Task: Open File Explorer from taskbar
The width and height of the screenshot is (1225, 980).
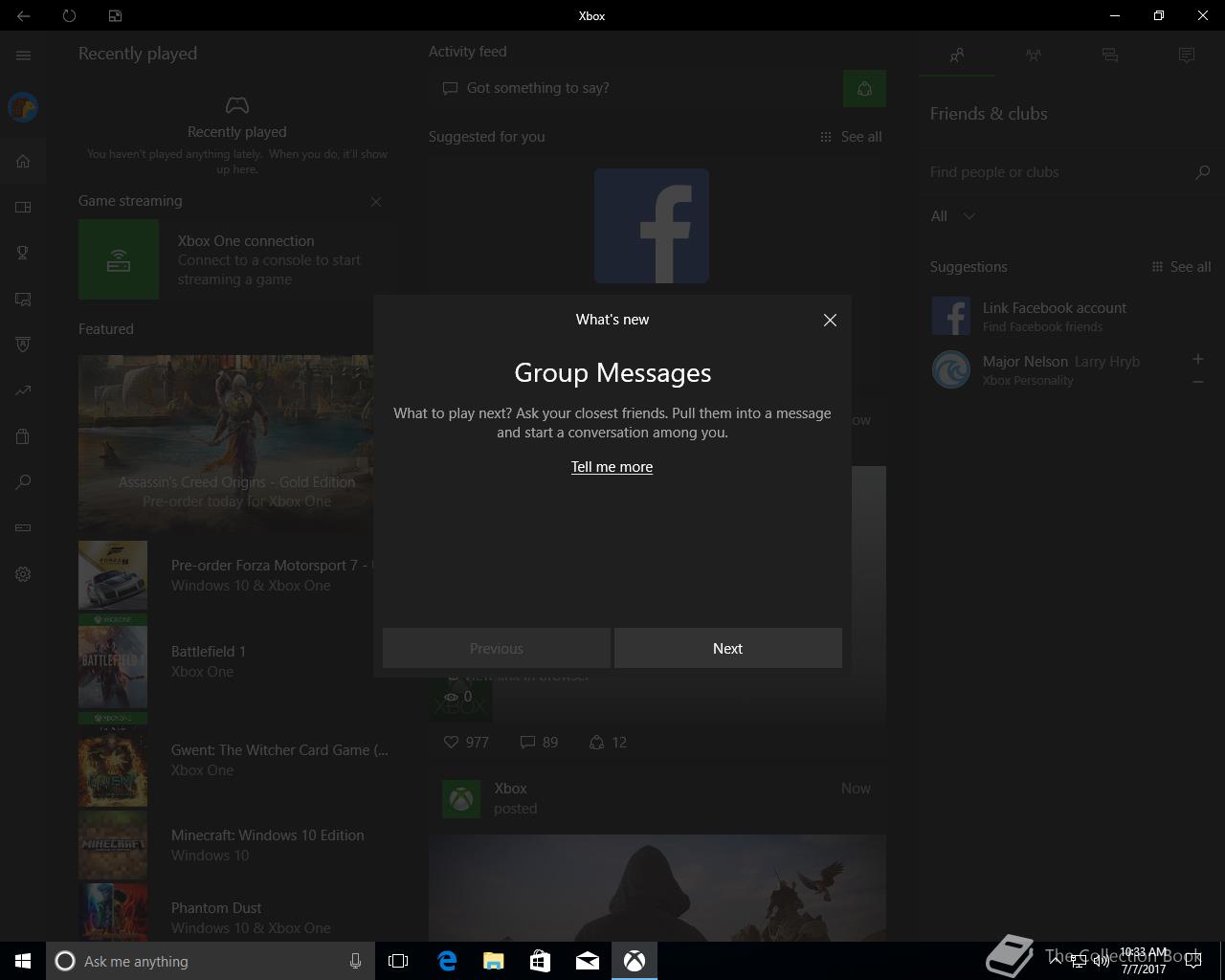Action: 494,961
